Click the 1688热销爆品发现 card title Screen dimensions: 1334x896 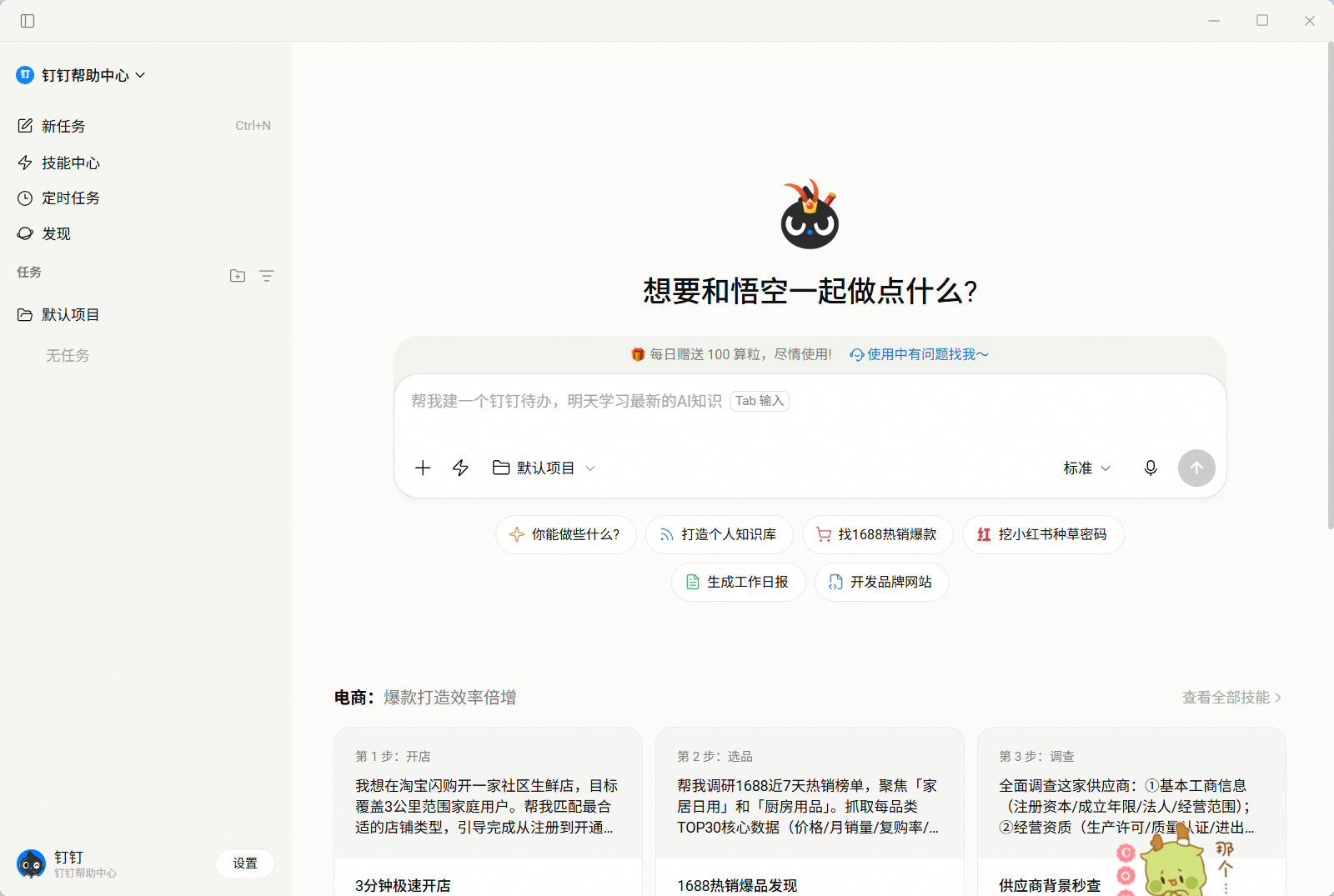coord(737,885)
